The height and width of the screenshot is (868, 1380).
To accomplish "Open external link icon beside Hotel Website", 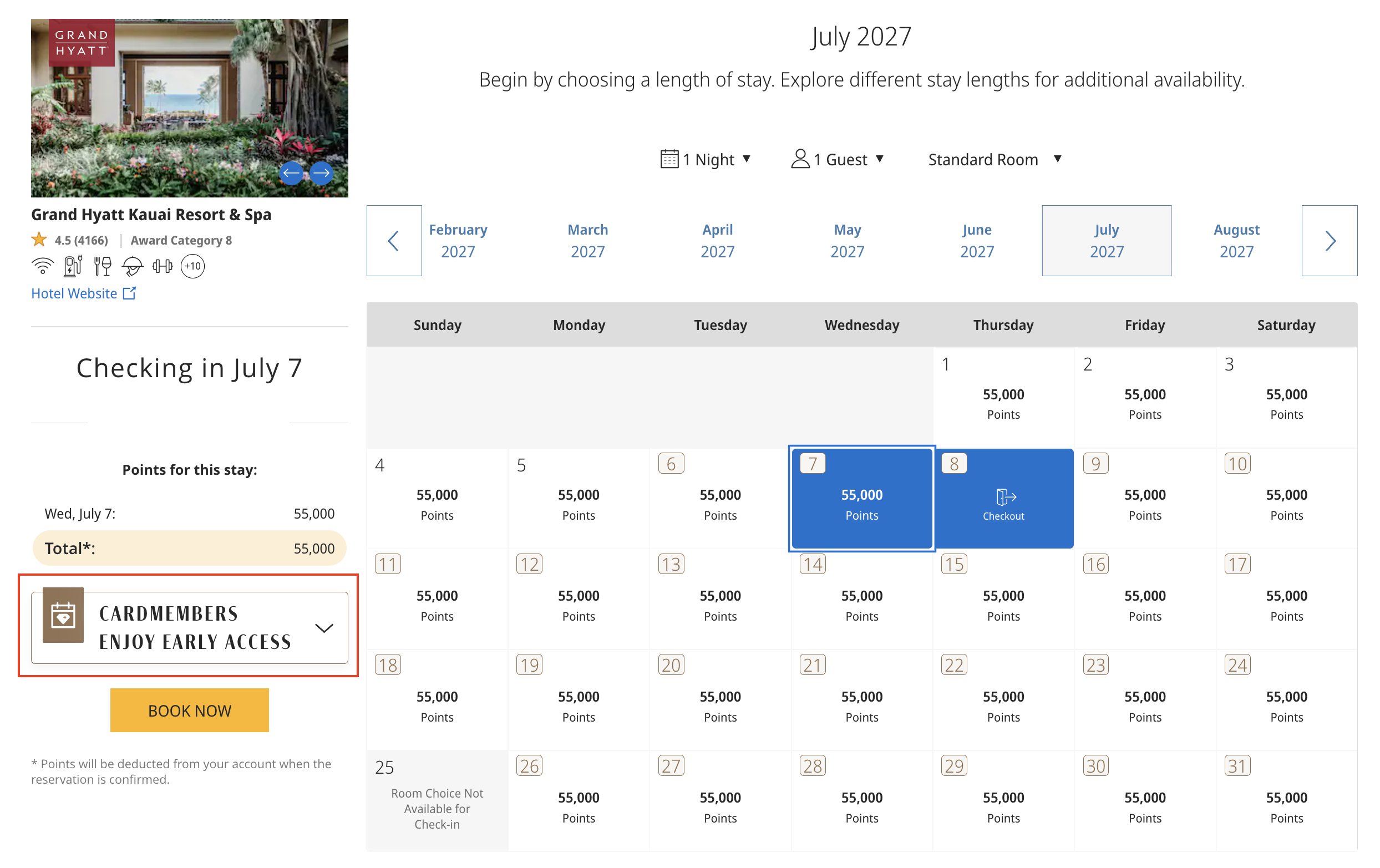I will click(130, 293).
